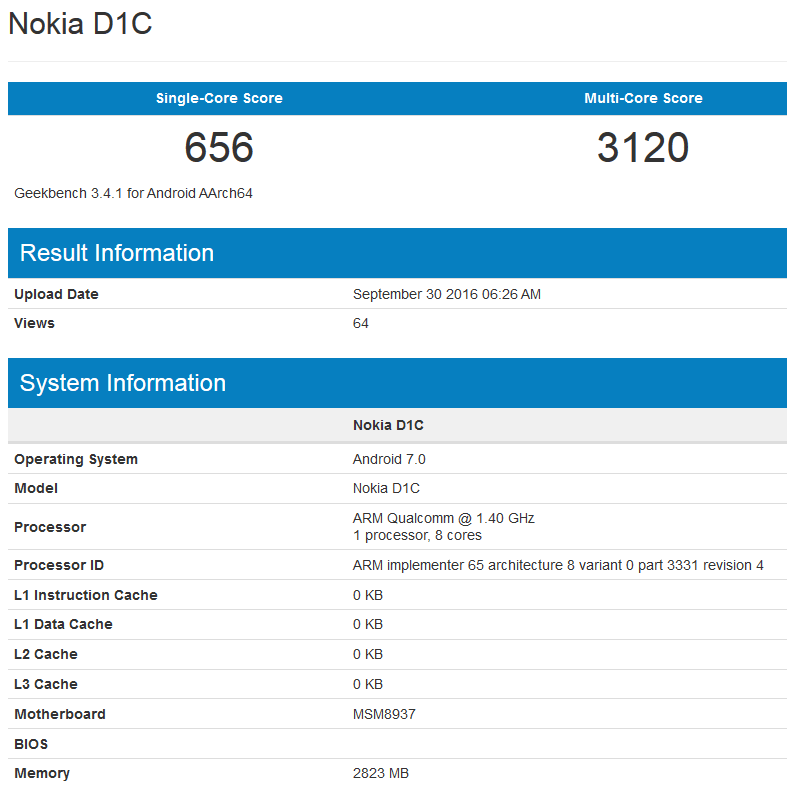This screenshot has width=787, height=796.
Task: Click the Geekbench 3.4.1 for Android text
Action: pyautogui.click(x=133, y=193)
